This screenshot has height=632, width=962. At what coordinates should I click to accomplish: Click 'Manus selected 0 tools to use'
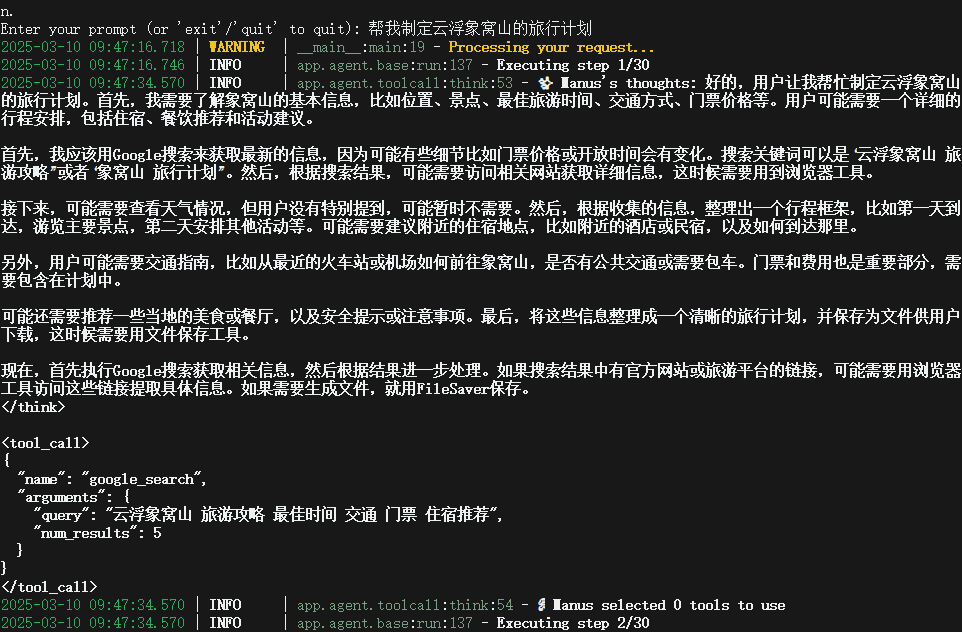(x=669, y=605)
